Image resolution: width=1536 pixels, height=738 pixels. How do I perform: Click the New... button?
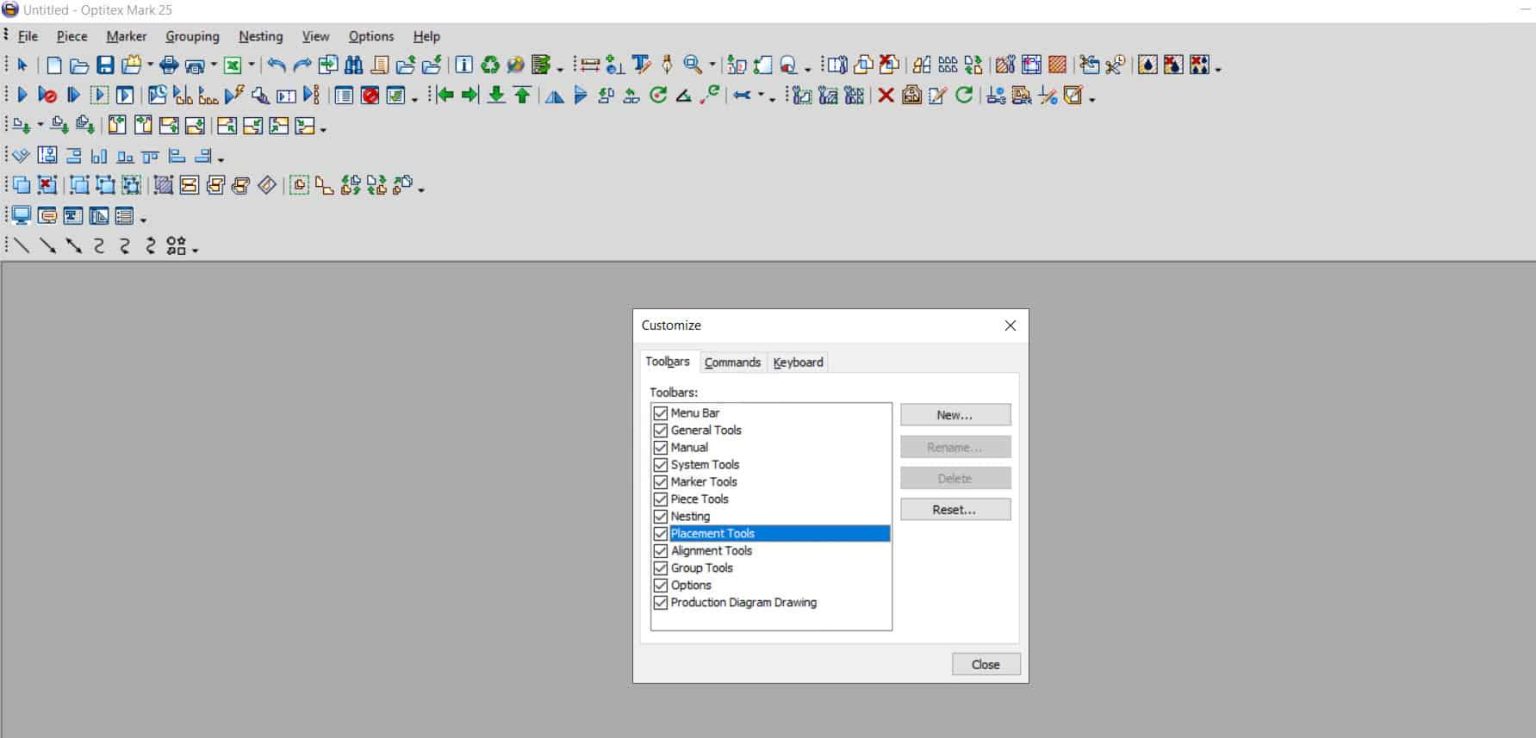(955, 415)
